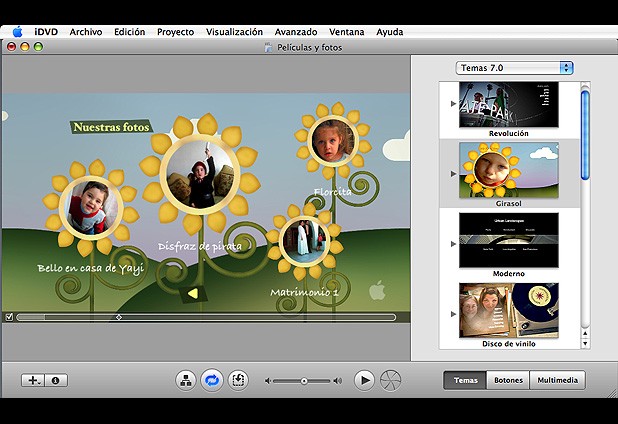Viewport: 618px width, 424px height.
Task: Toggle the motion playback button
Action: 212,380
